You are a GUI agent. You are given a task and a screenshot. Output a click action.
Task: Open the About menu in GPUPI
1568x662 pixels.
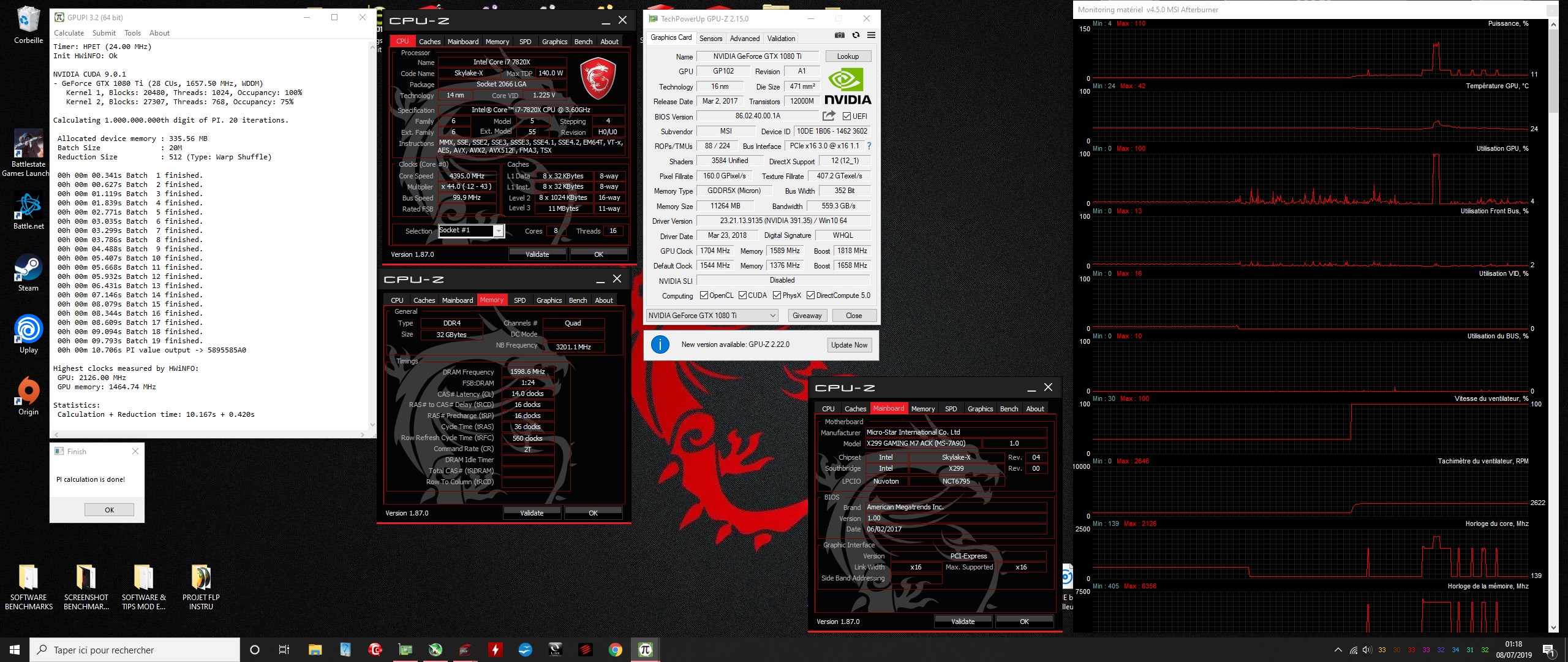pyautogui.click(x=159, y=33)
